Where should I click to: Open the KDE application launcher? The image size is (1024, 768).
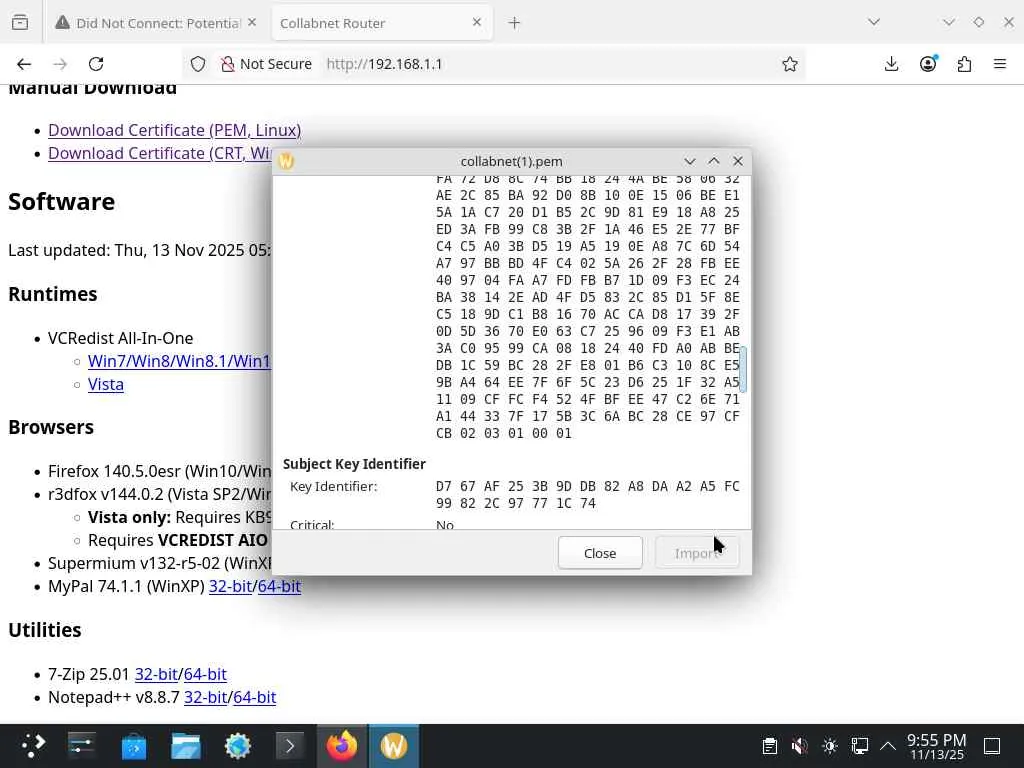[33, 746]
